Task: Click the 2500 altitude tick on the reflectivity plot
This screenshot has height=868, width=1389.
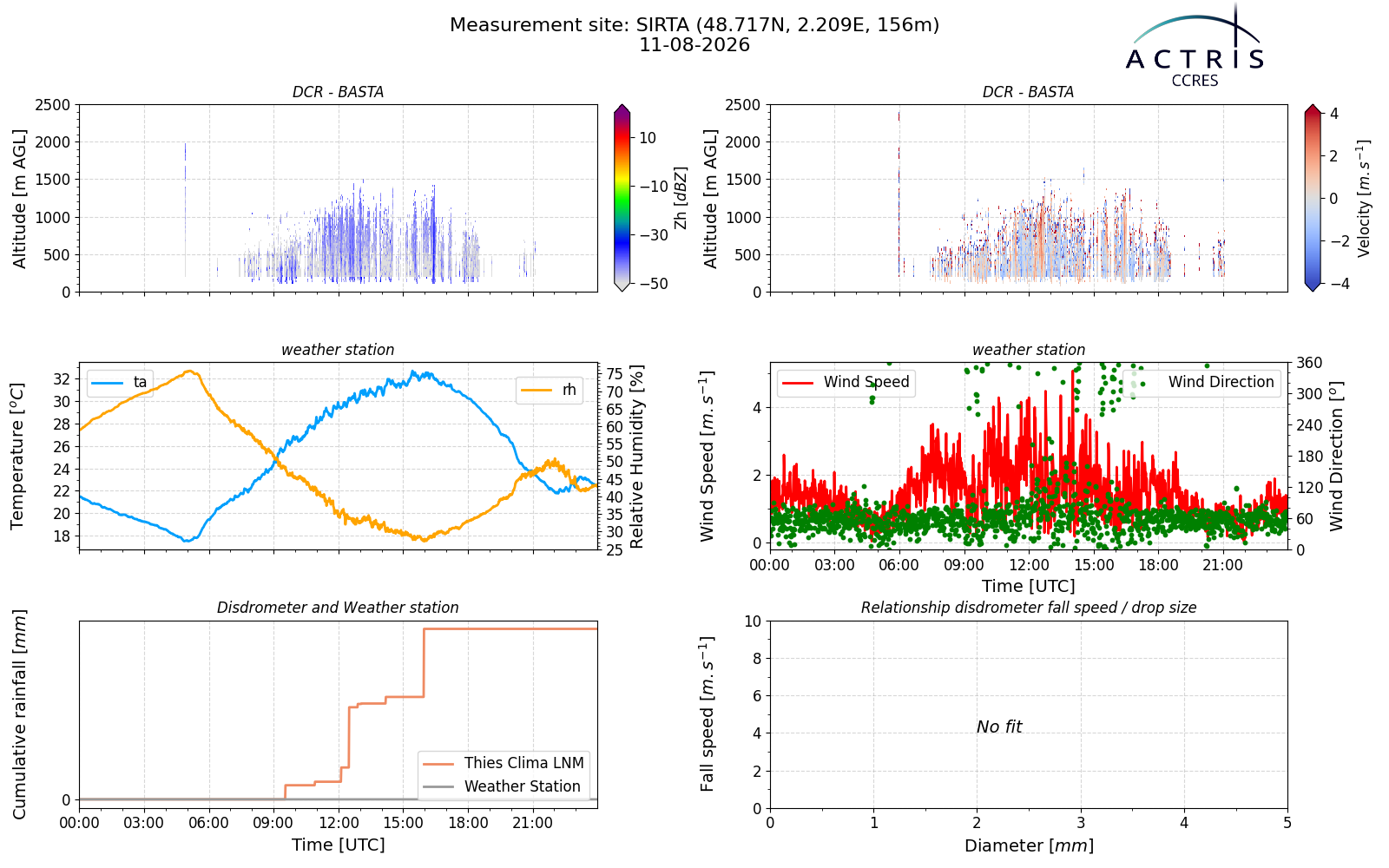Action: click(53, 105)
